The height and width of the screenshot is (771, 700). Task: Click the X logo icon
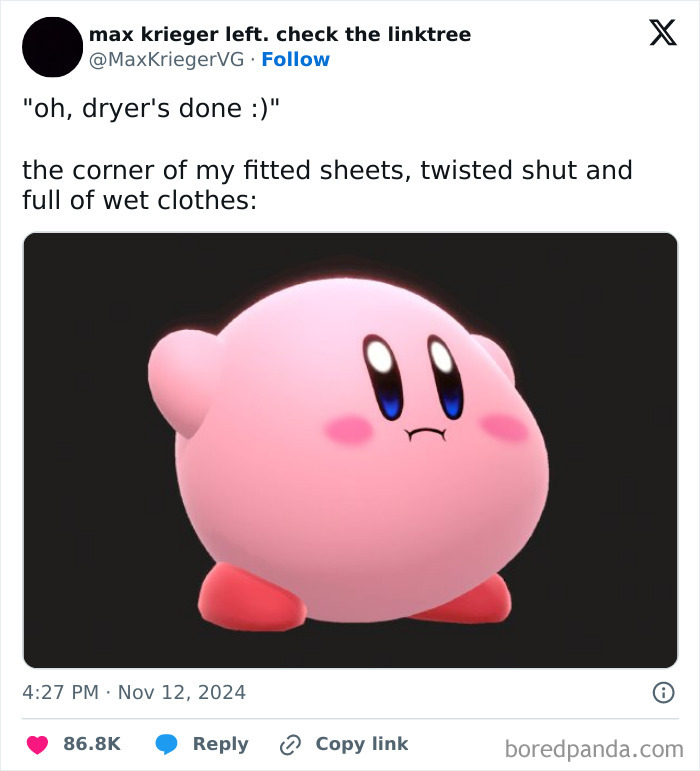[655, 34]
